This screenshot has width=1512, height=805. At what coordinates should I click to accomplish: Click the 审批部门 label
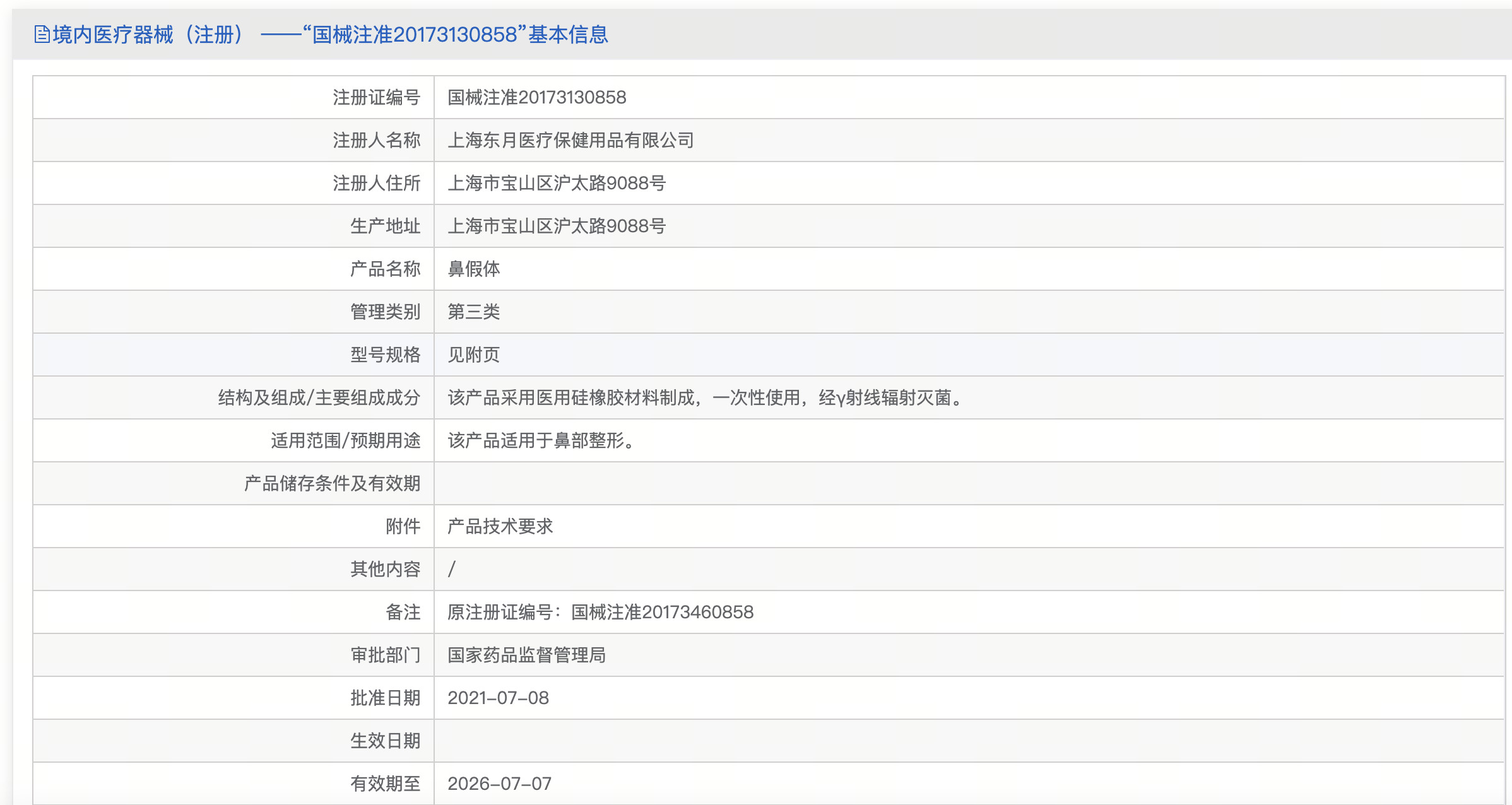click(386, 655)
